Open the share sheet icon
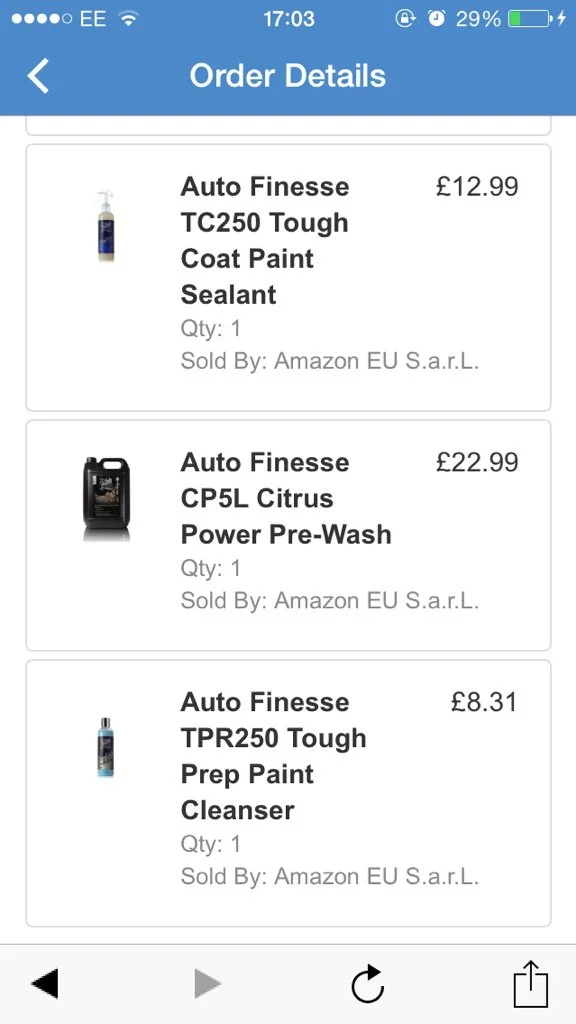This screenshot has height=1024, width=576. pos(530,984)
